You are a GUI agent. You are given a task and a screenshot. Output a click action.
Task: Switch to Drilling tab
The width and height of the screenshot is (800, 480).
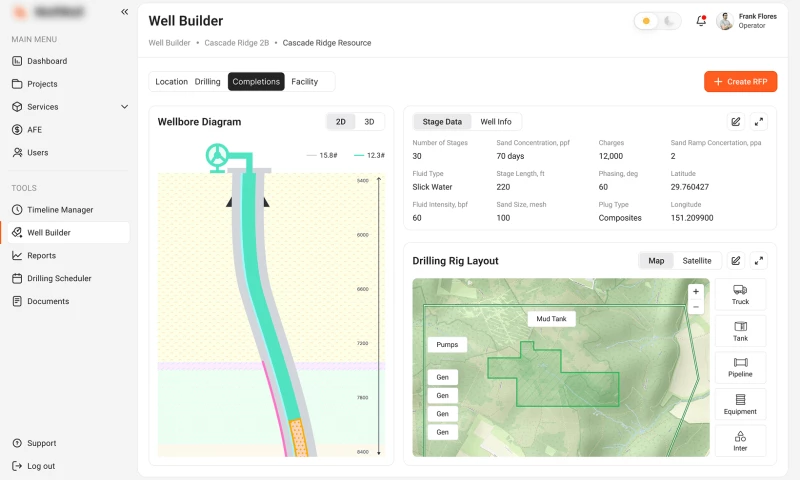208,82
